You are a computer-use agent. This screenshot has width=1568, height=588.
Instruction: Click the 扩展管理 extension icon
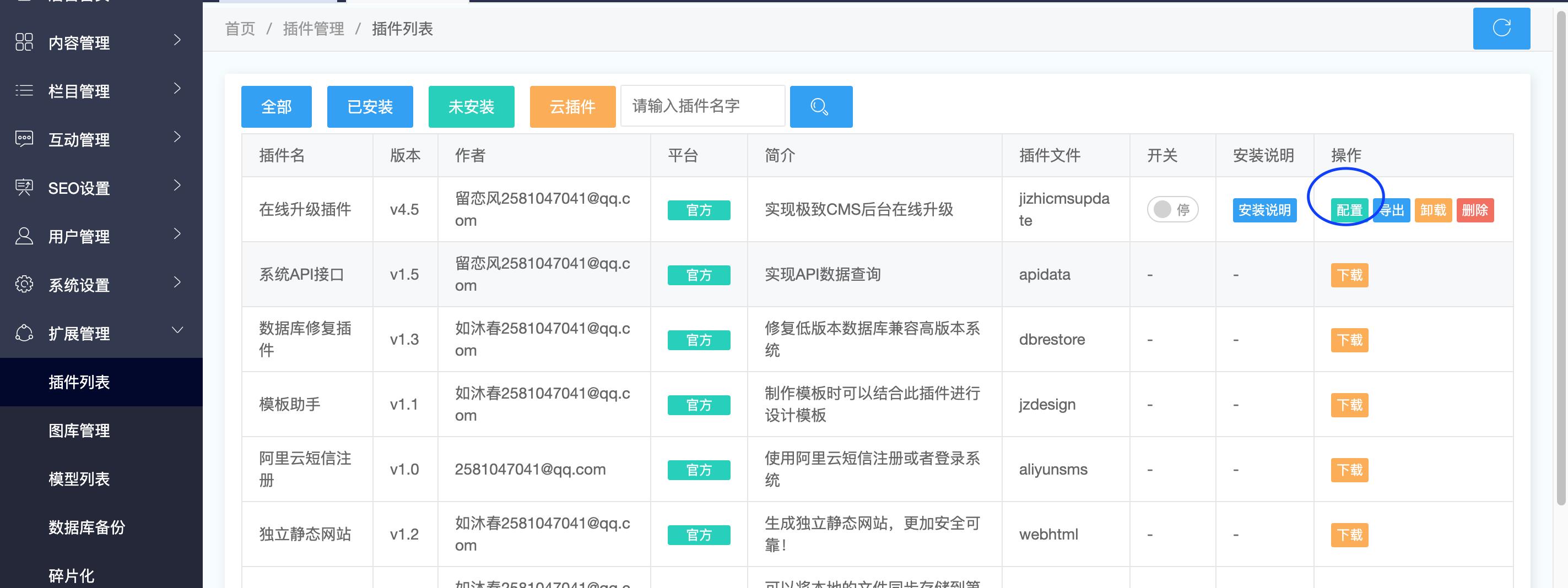24,333
